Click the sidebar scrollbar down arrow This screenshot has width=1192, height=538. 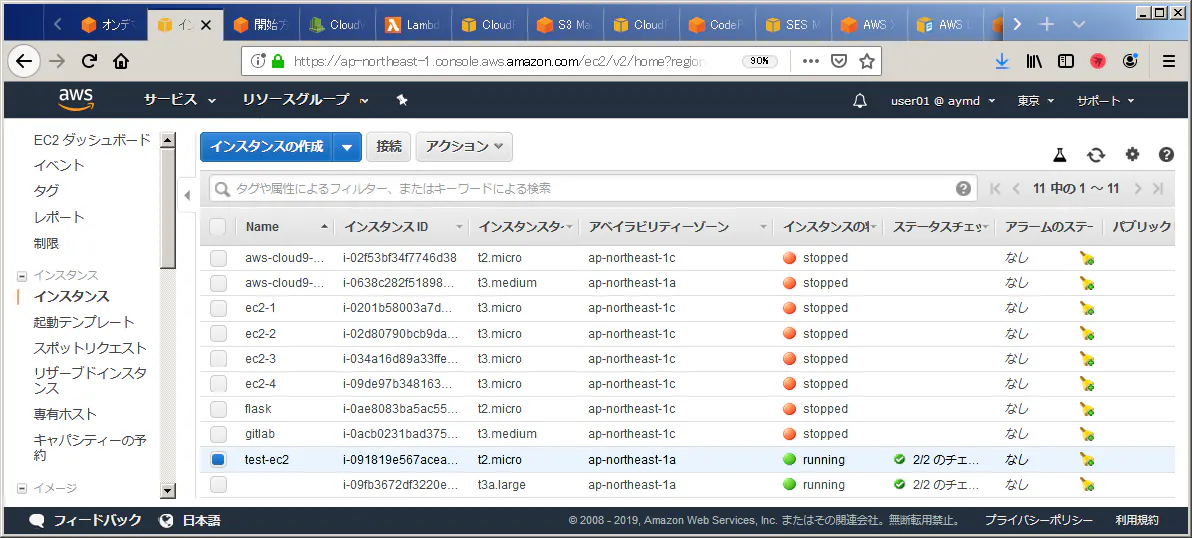[x=167, y=491]
